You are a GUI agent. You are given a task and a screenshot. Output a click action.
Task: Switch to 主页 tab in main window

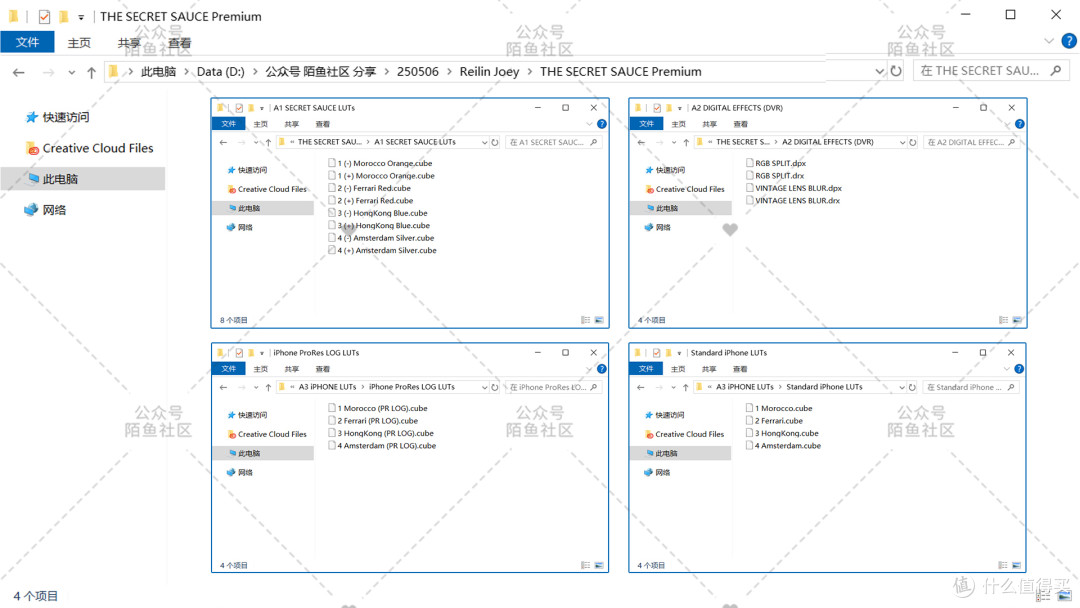click(x=79, y=43)
